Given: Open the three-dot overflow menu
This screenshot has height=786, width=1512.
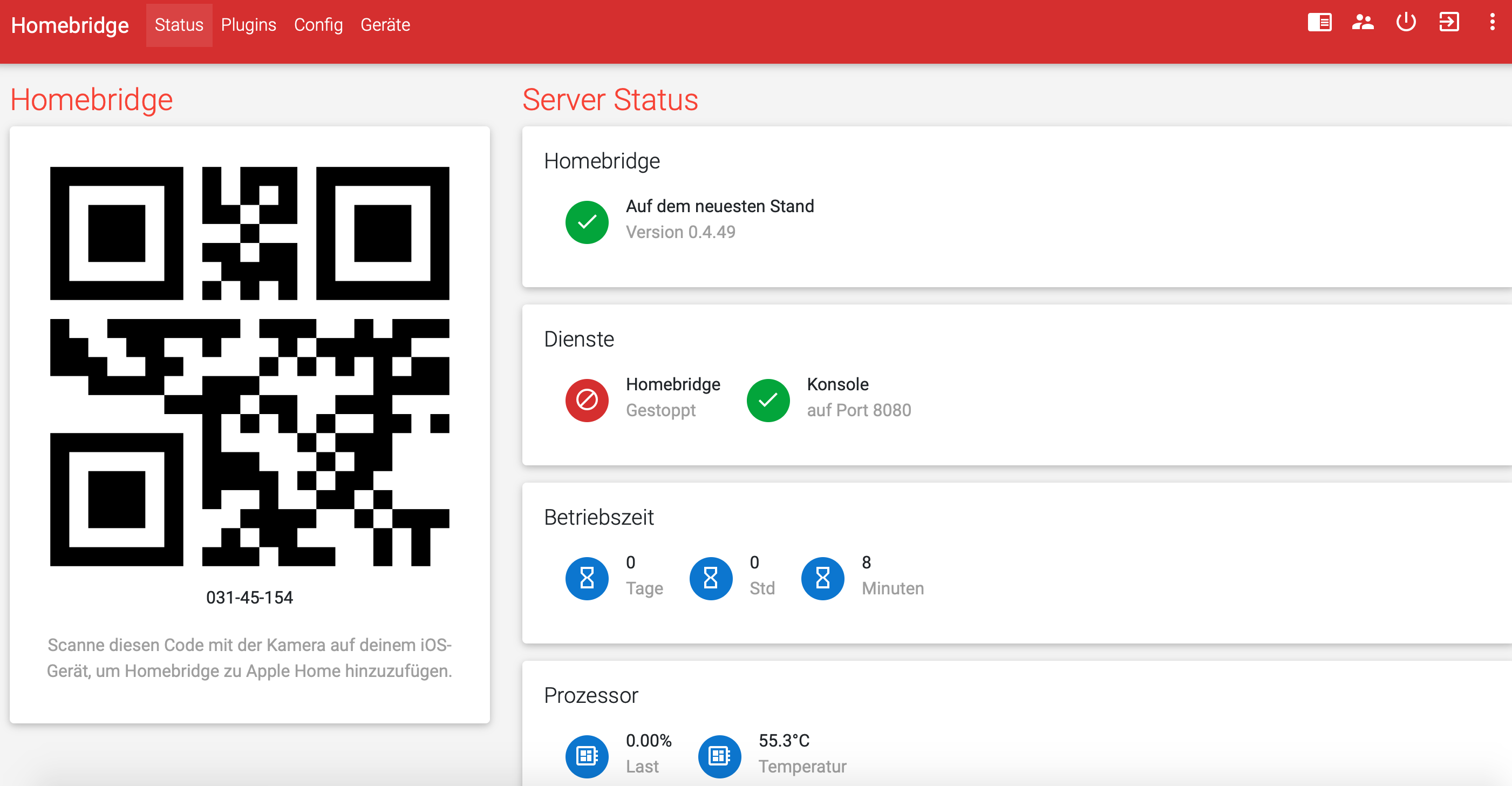Looking at the screenshot, I should pos(1491,23).
